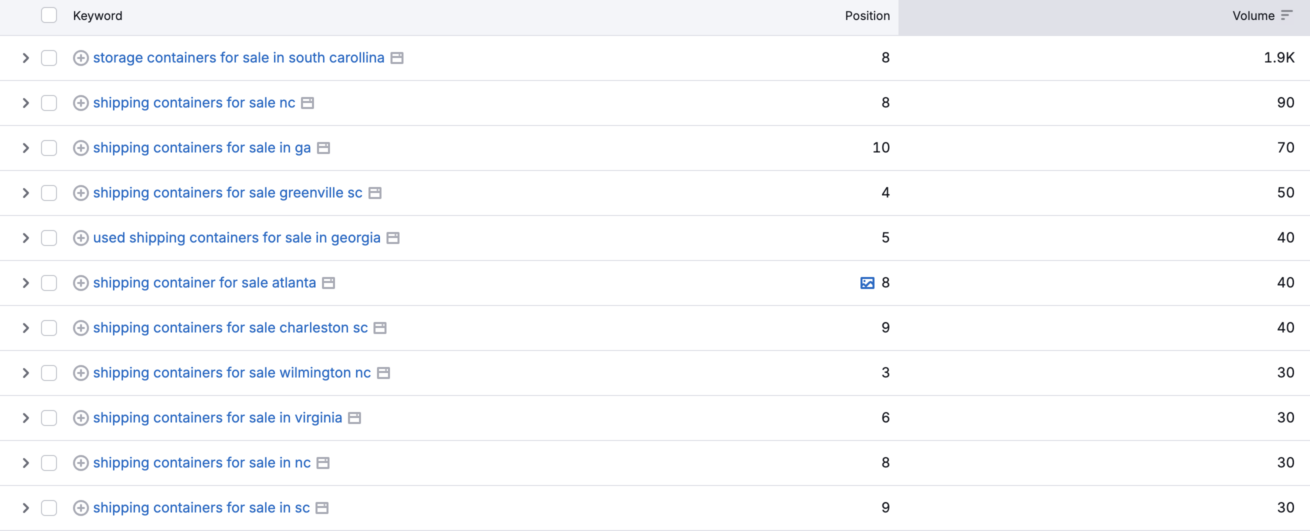Expand shipping containers for sale nc row
The width and height of the screenshot is (1310, 531).
[26, 103]
